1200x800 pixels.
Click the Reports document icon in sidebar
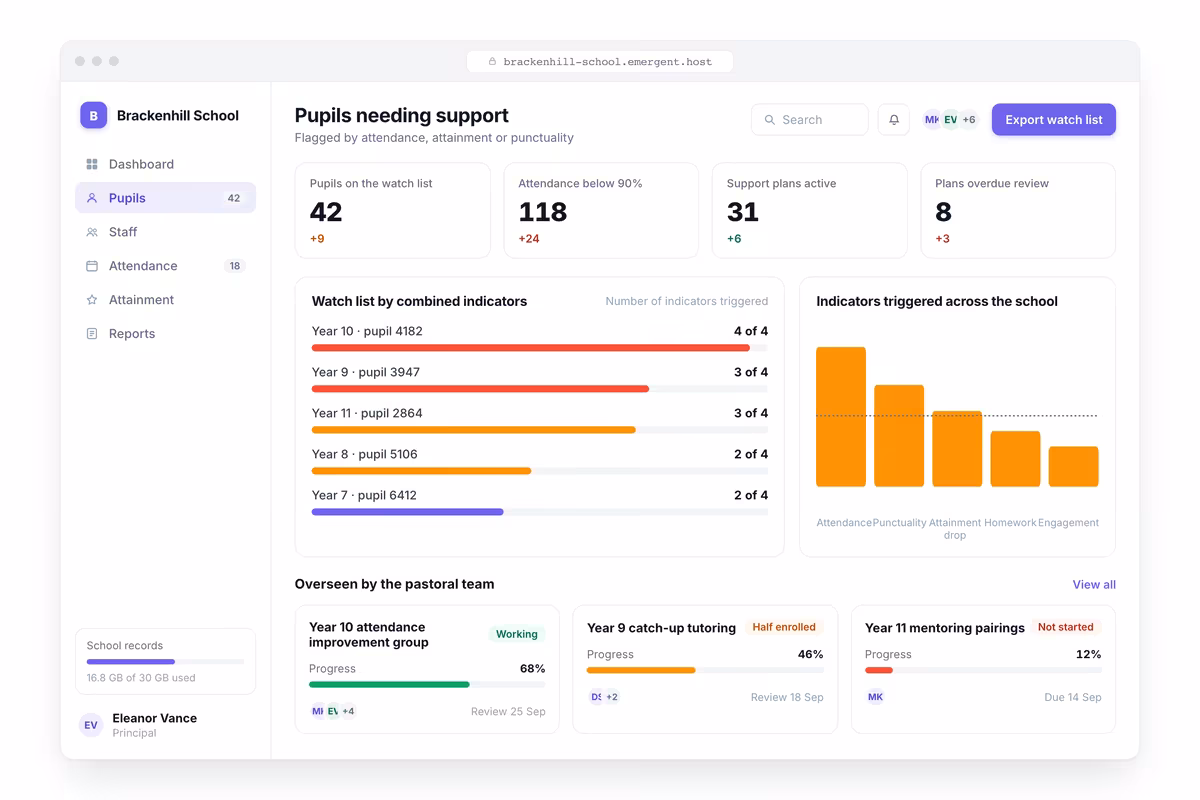92,334
